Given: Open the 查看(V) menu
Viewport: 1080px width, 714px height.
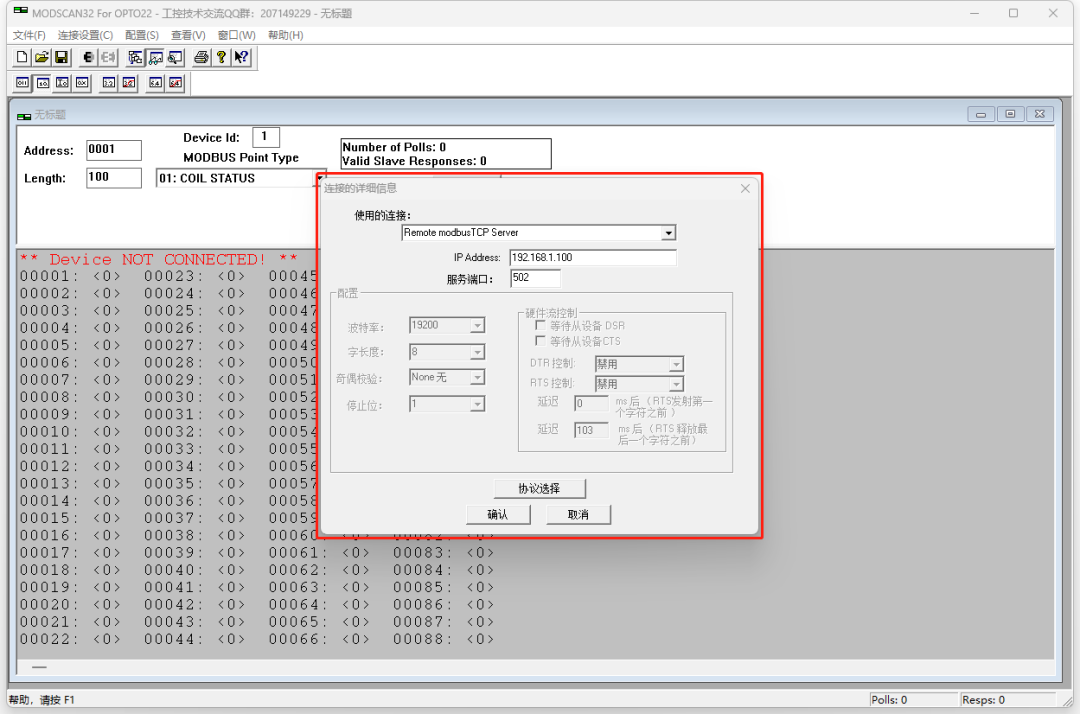Looking at the screenshot, I should (x=189, y=35).
